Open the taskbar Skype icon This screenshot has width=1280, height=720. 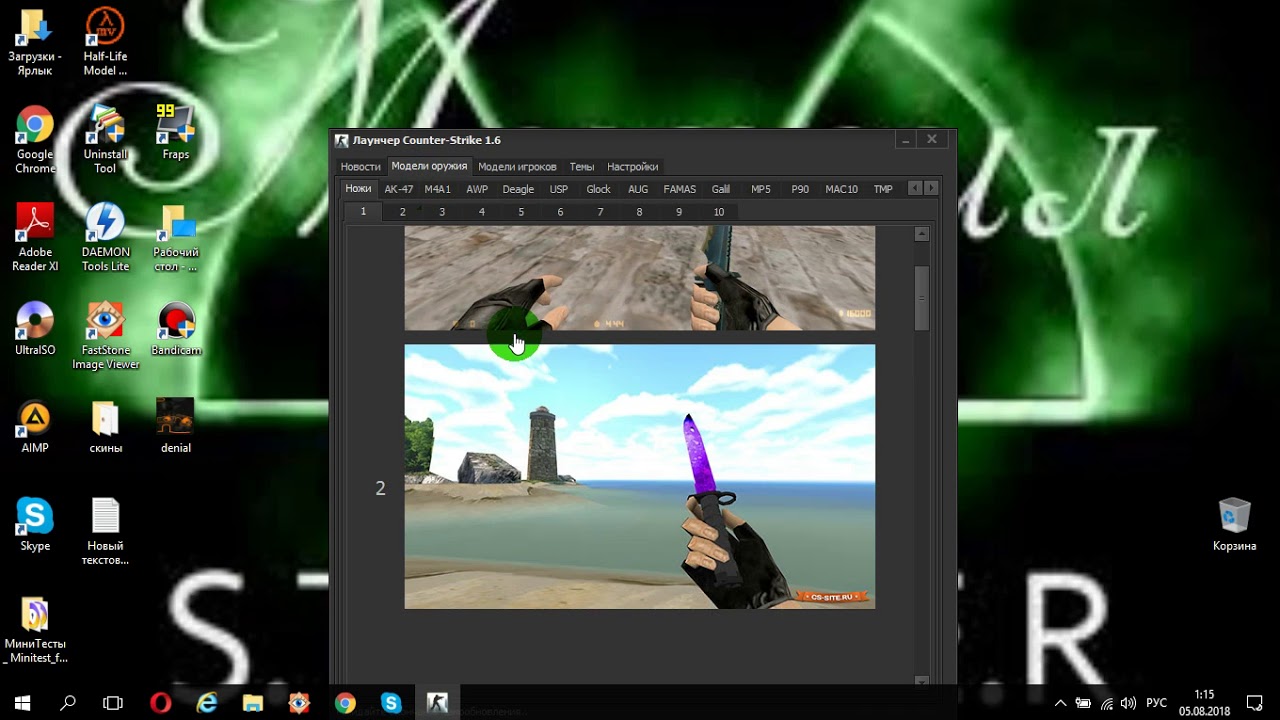click(x=391, y=703)
